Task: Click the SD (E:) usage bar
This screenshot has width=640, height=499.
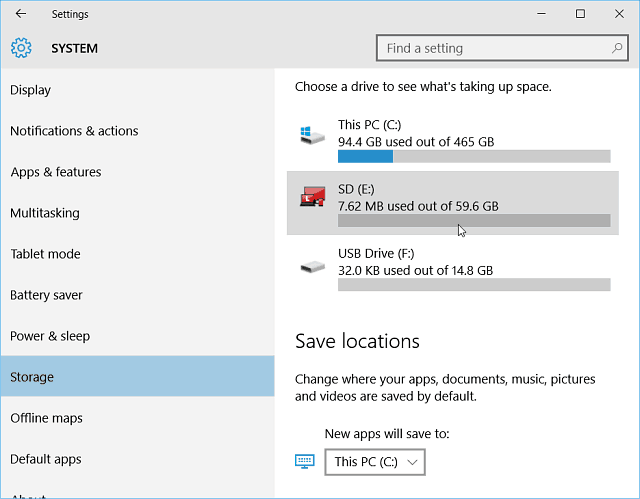Action: click(x=474, y=221)
